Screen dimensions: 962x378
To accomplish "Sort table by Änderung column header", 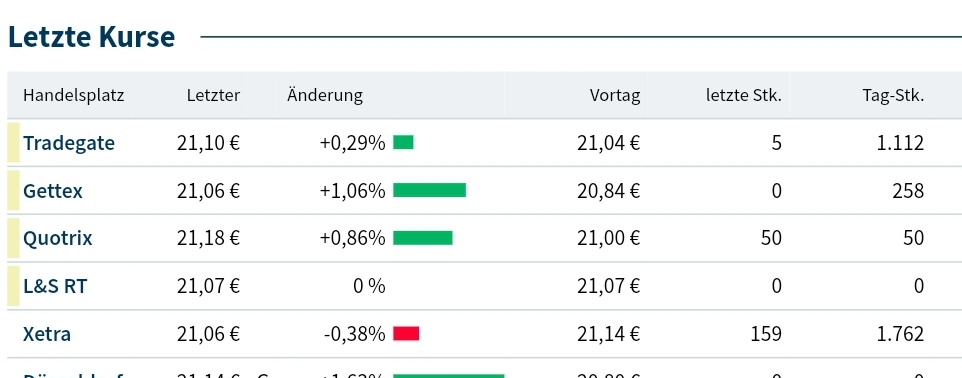I will [325, 95].
